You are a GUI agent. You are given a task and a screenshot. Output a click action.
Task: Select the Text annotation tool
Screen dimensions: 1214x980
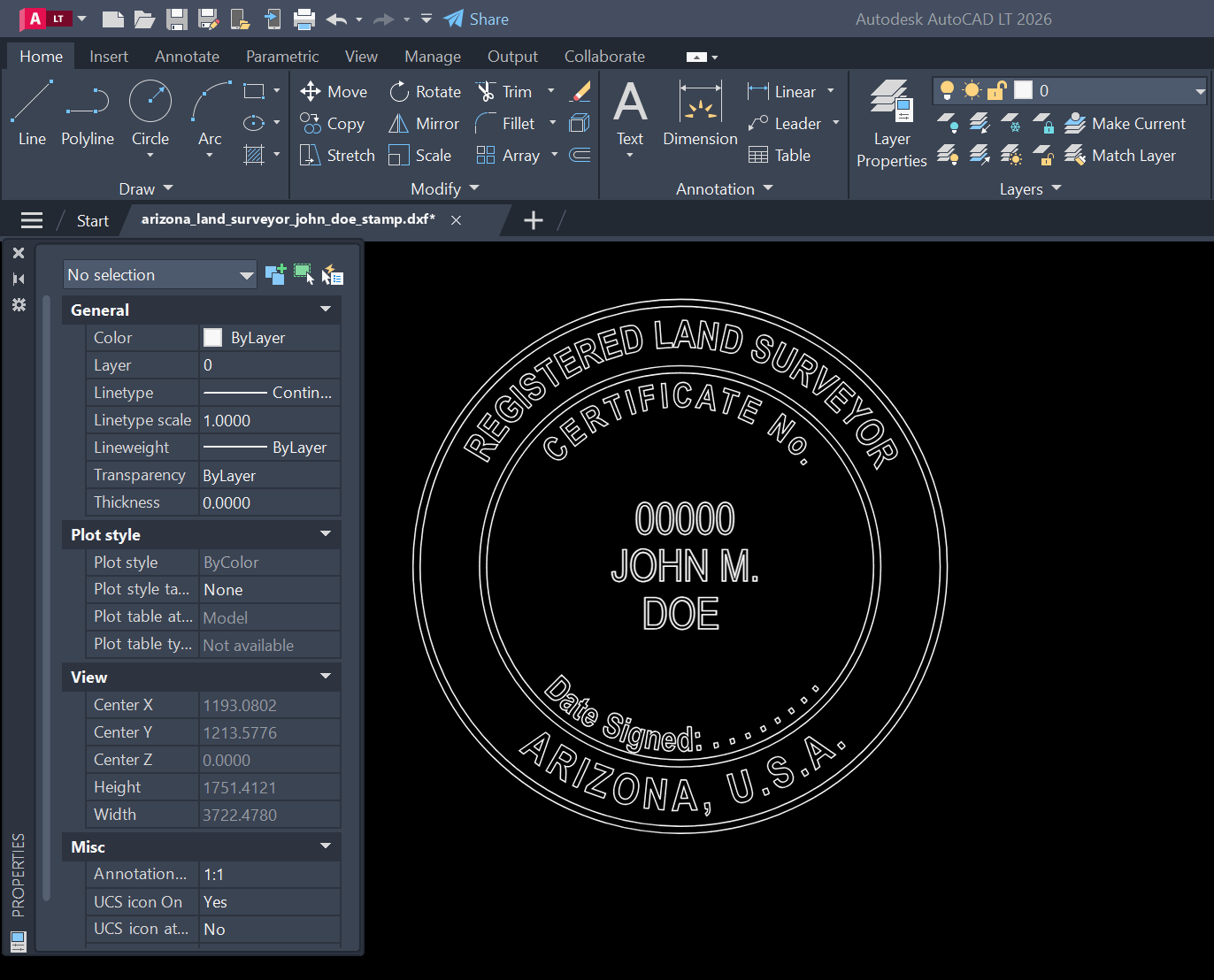click(630, 113)
